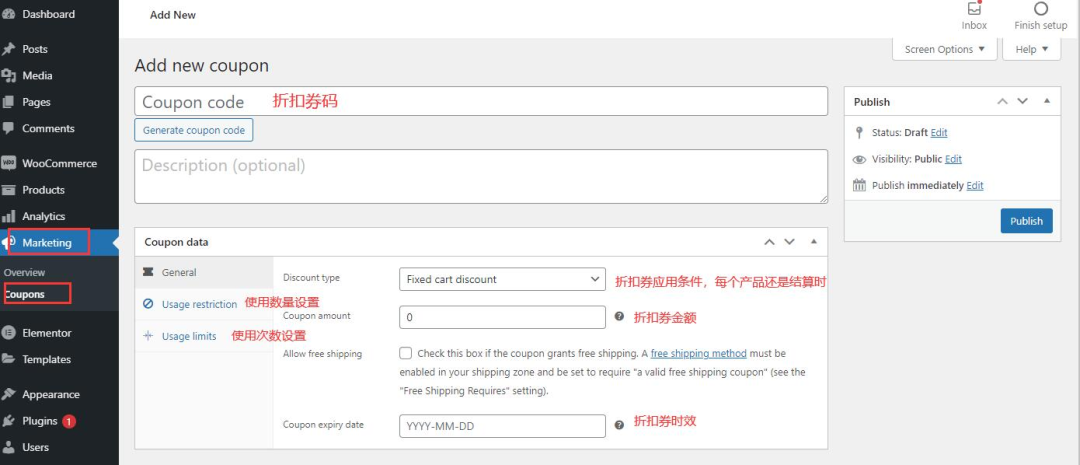Image resolution: width=1080 pixels, height=465 pixels.
Task: Open the Discount type dropdown
Action: point(502,279)
